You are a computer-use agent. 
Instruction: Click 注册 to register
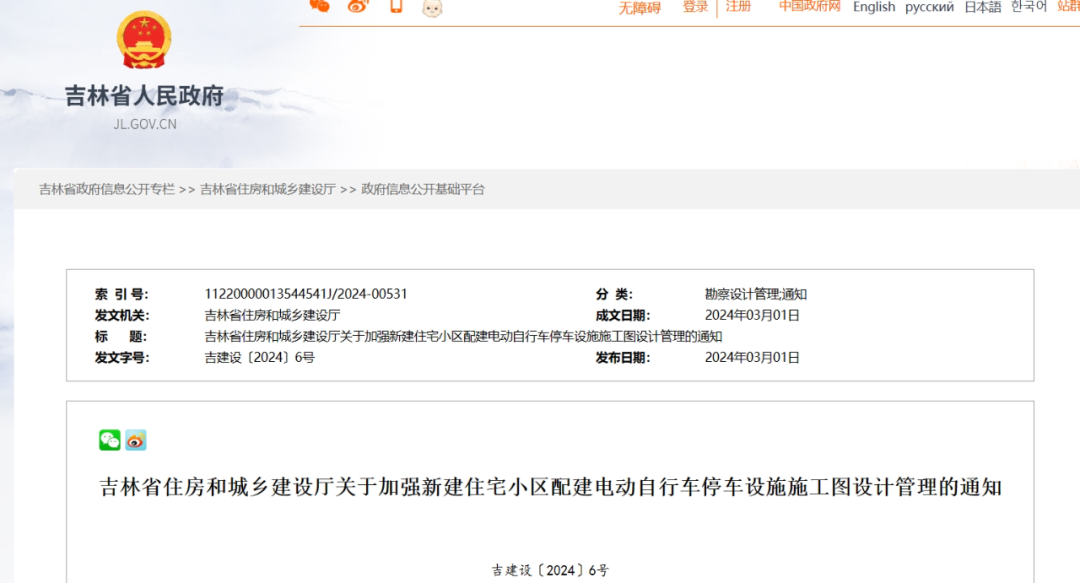point(738,7)
